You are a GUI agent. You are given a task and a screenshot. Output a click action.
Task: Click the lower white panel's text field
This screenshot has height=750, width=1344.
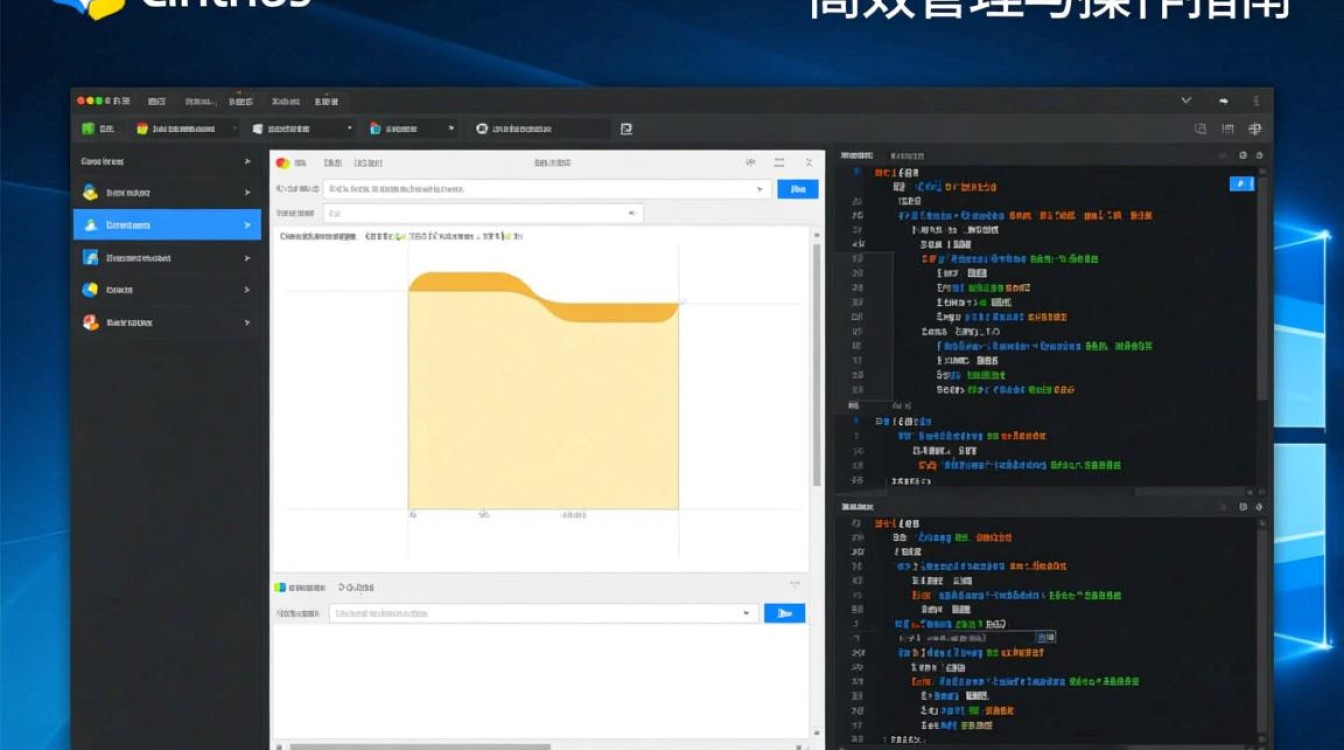[543, 613]
